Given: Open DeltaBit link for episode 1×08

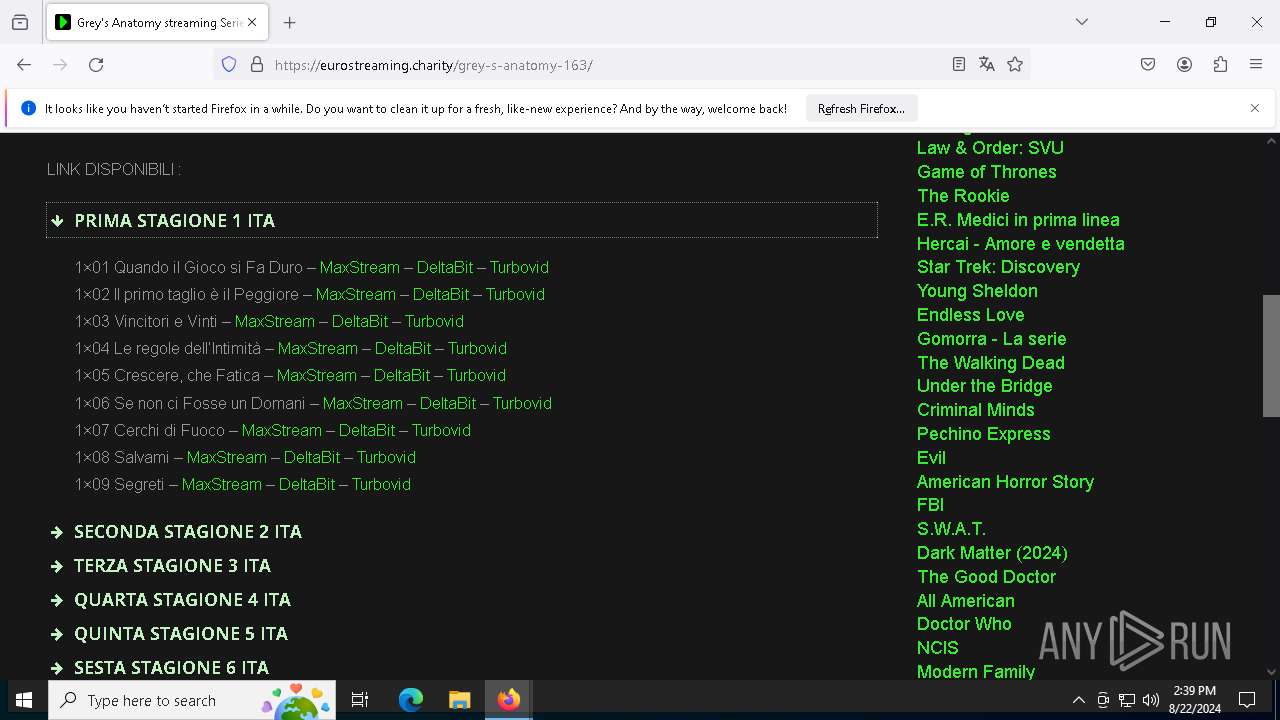Looking at the screenshot, I should (x=312, y=457).
